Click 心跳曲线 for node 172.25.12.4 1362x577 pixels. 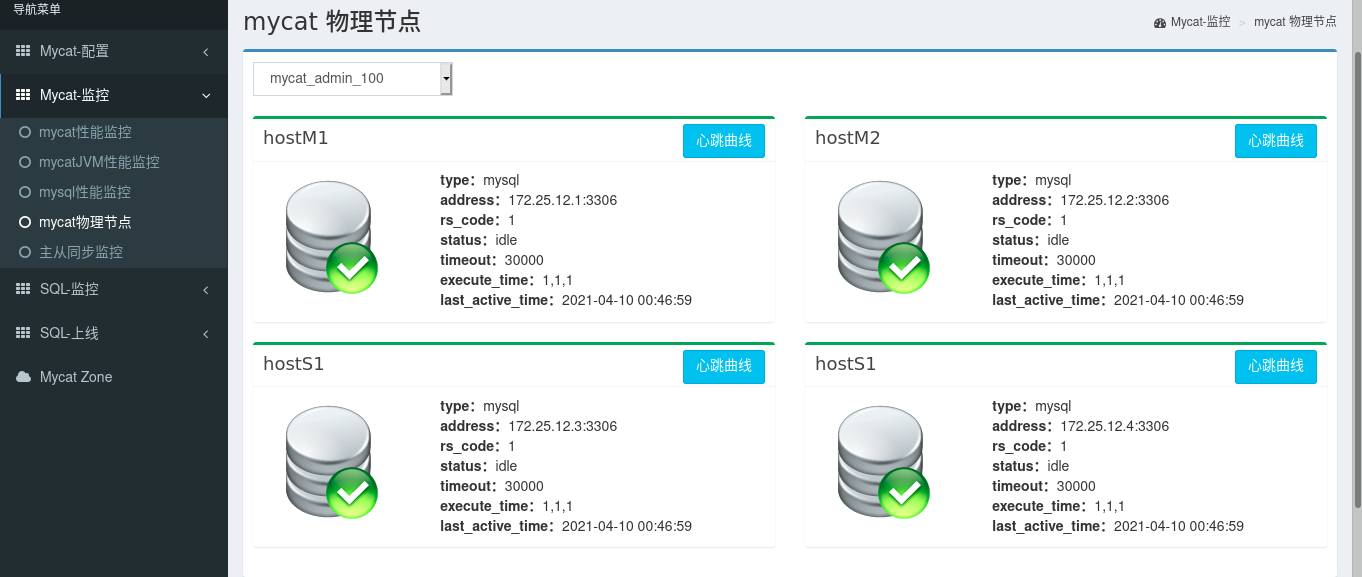pyautogui.click(x=1276, y=367)
